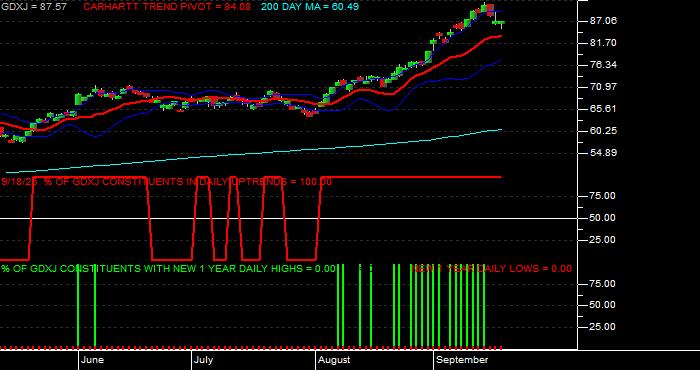
Task: Click the August date axis label
Action: pos(334,360)
